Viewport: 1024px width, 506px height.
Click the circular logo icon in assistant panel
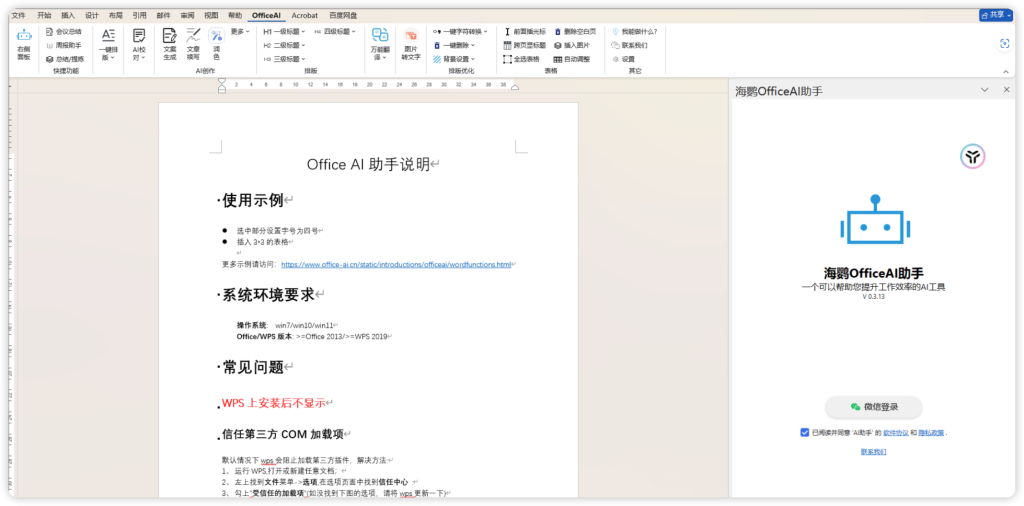(x=972, y=156)
